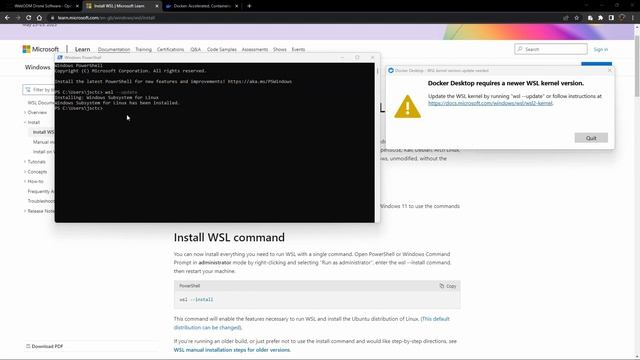
Task: Close the Docker Accelerated Container tab
Action: [x=236, y=6]
